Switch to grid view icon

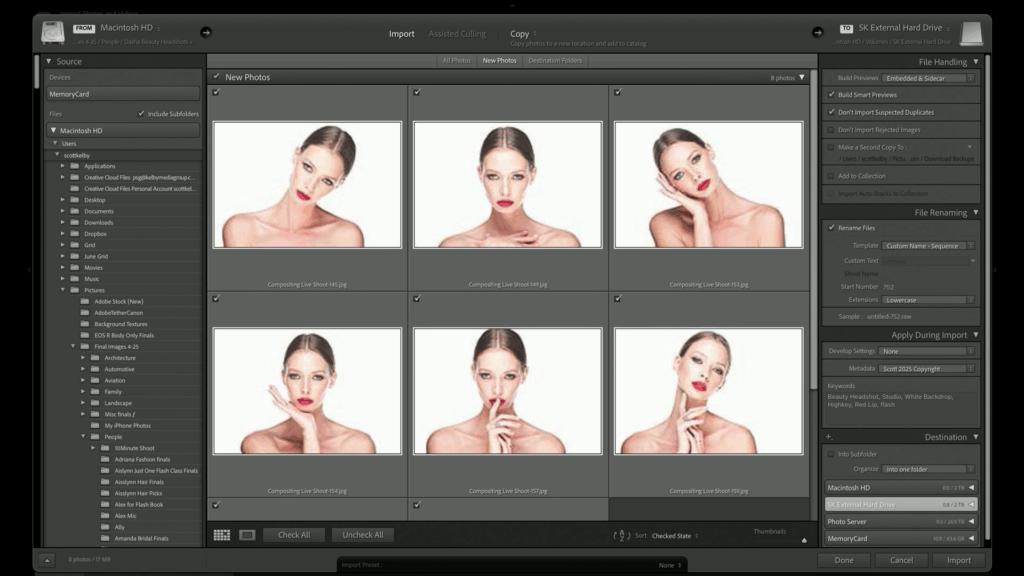(x=222, y=535)
